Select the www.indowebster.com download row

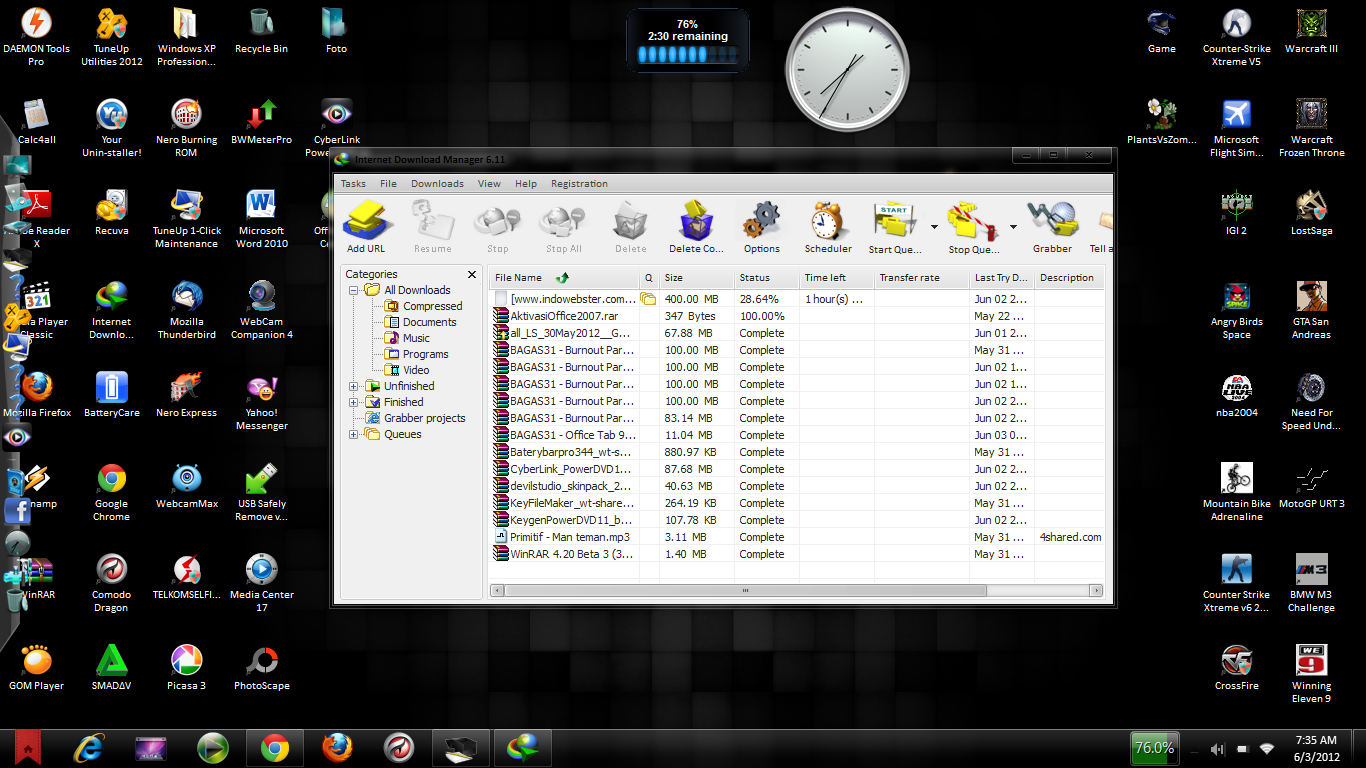797,299
